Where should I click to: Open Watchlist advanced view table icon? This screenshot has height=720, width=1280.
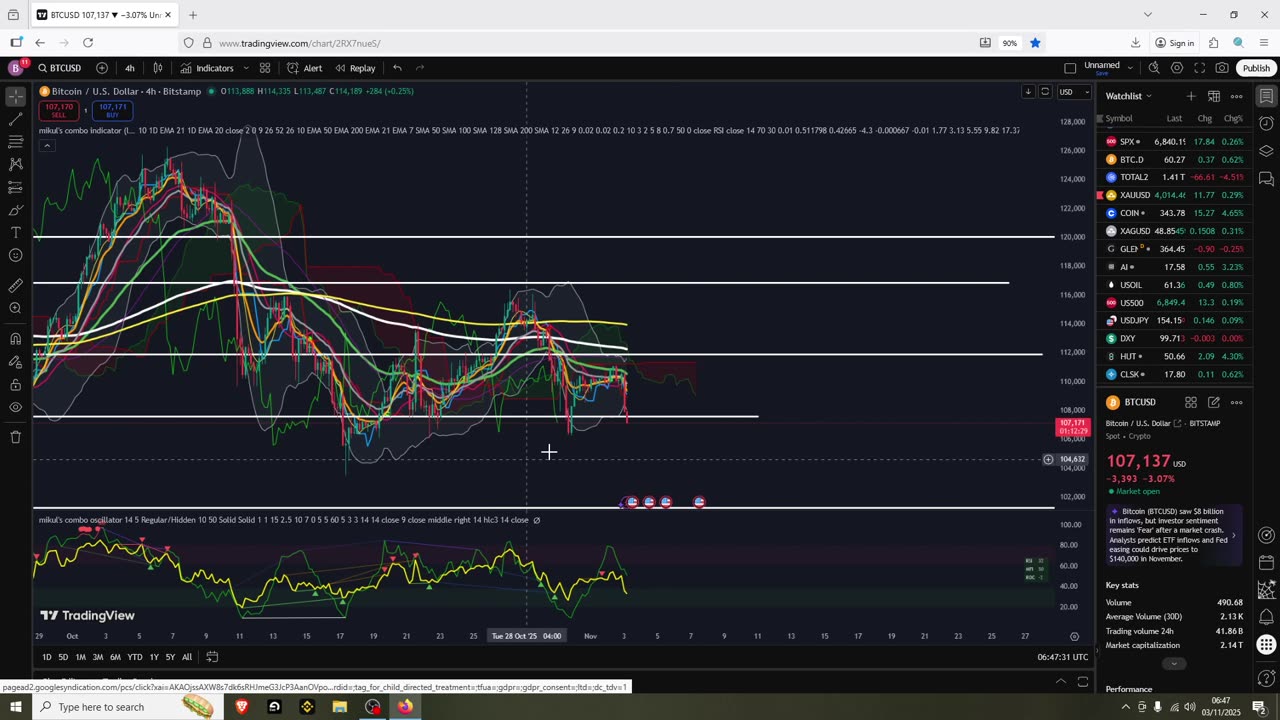coord(1214,96)
